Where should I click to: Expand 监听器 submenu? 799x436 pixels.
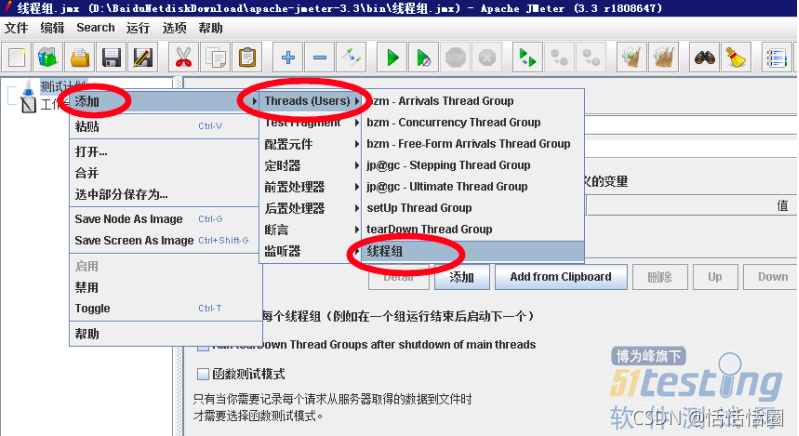[x=311, y=251]
